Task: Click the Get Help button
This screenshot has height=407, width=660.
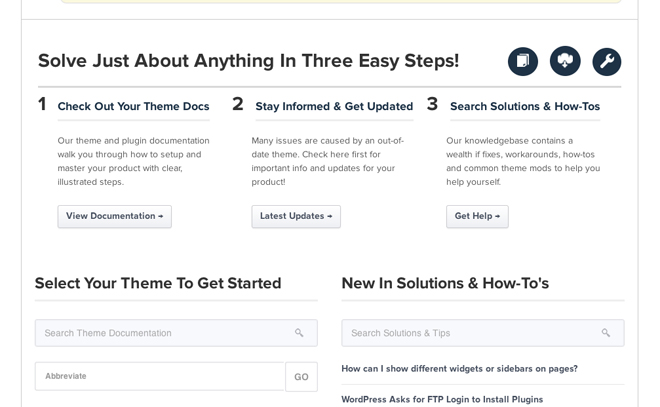Action: (x=477, y=216)
